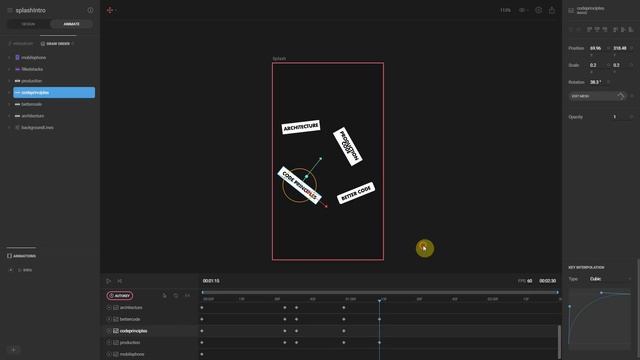Open the view options eye menu

523,10
